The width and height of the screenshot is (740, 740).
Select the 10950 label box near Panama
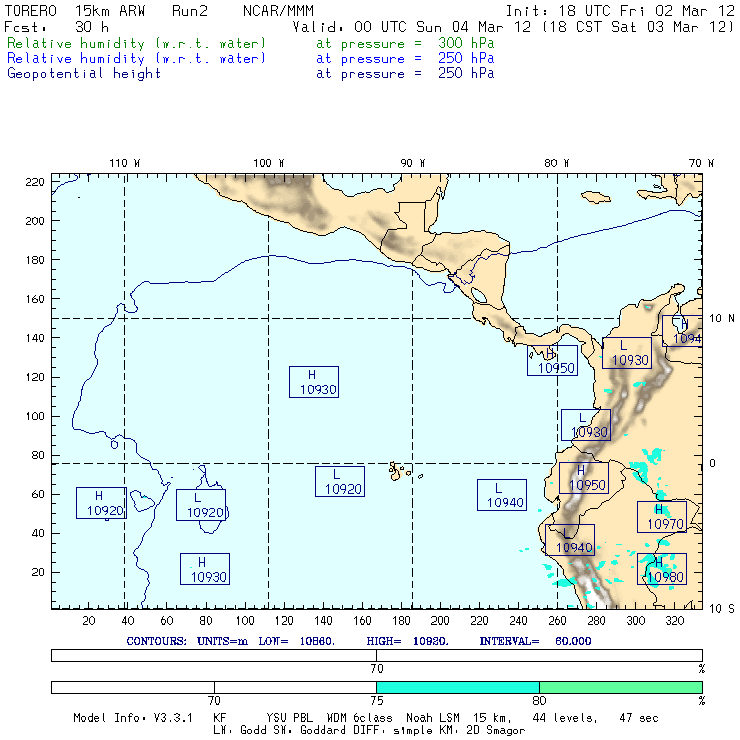553,361
